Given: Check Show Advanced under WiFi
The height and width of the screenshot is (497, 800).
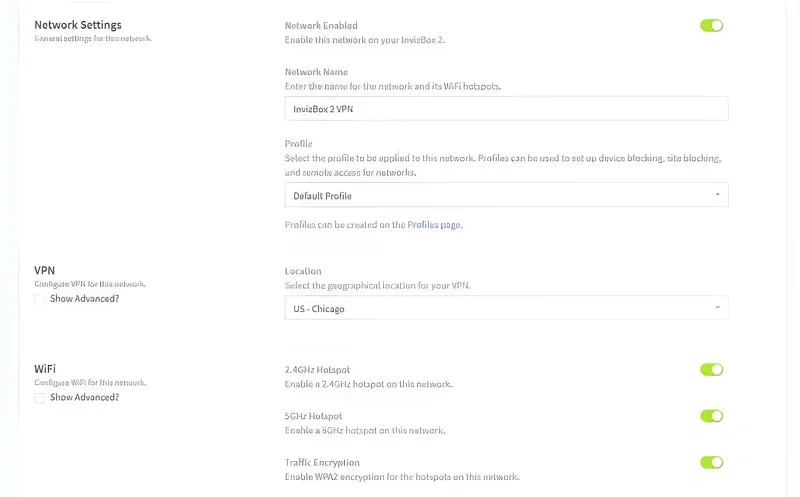Looking at the screenshot, I should coord(40,397).
